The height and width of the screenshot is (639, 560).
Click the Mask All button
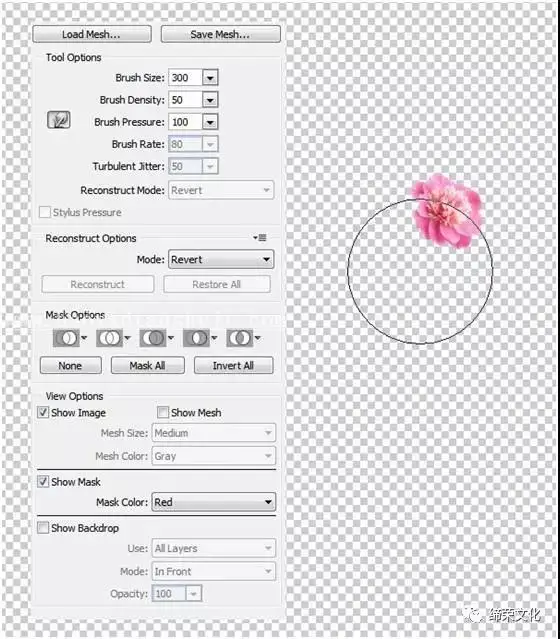click(148, 366)
